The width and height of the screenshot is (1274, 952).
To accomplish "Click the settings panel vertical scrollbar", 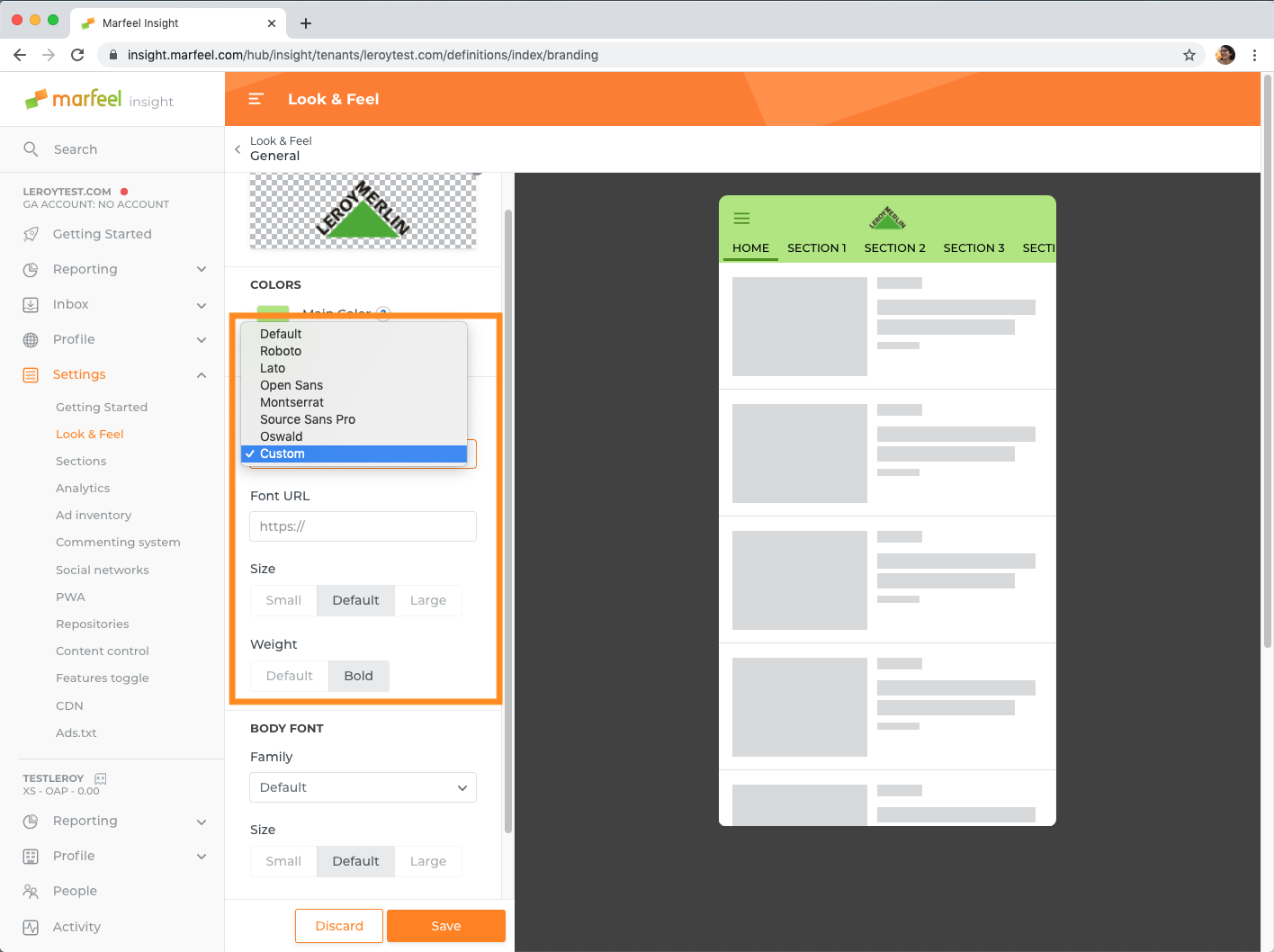I will (508, 522).
